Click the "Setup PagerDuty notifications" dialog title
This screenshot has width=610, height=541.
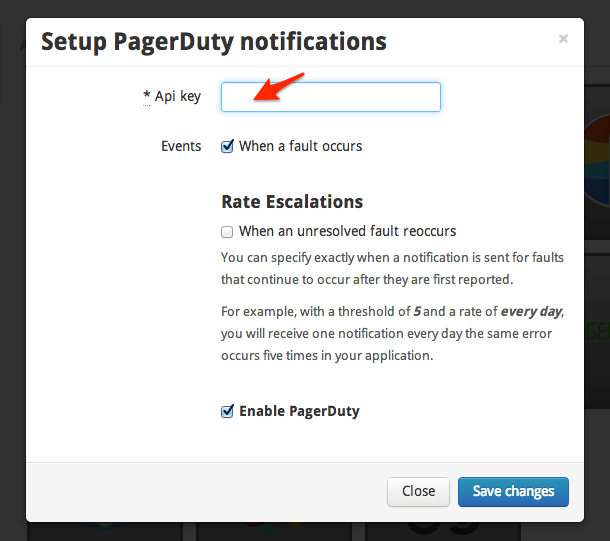click(213, 41)
